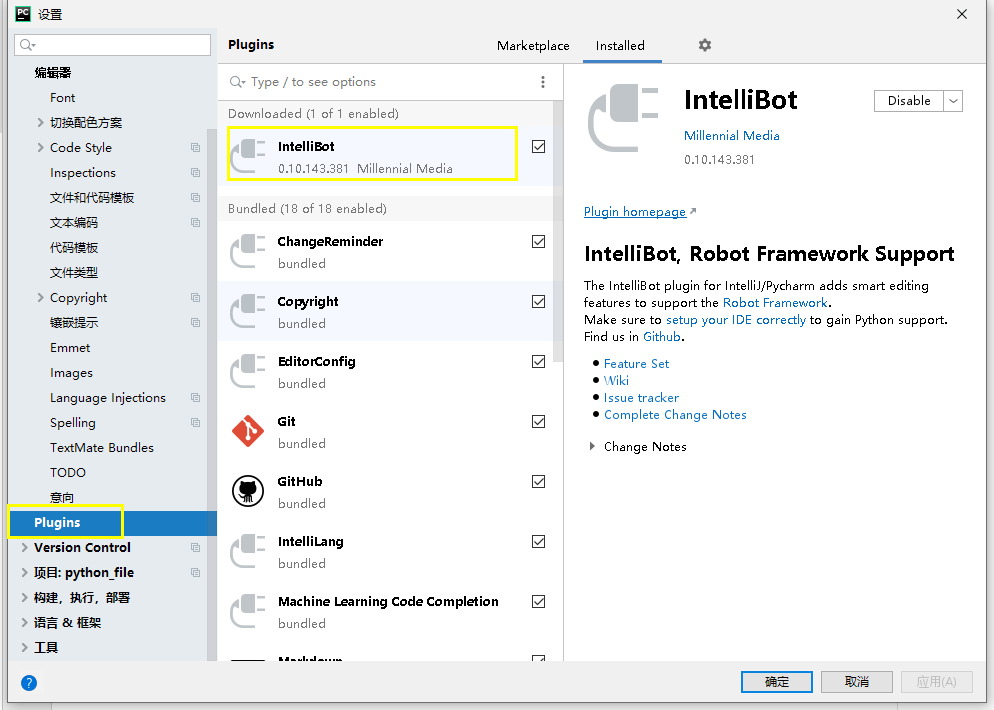Click the project-level icon beside Copyright setting
Screen dimensions: 994x710
click(x=195, y=297)
